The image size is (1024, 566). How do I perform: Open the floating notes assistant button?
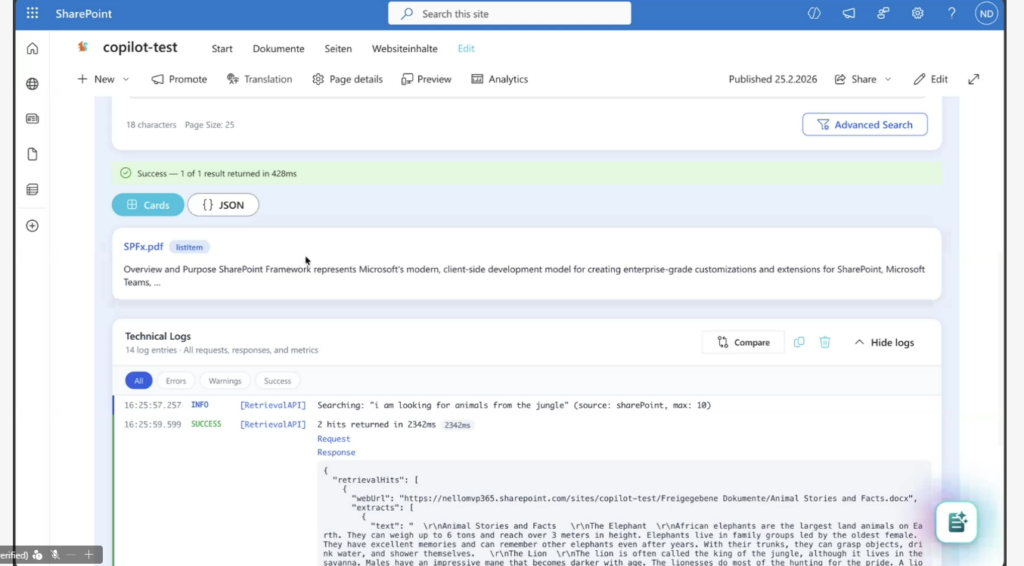point(956,522)
